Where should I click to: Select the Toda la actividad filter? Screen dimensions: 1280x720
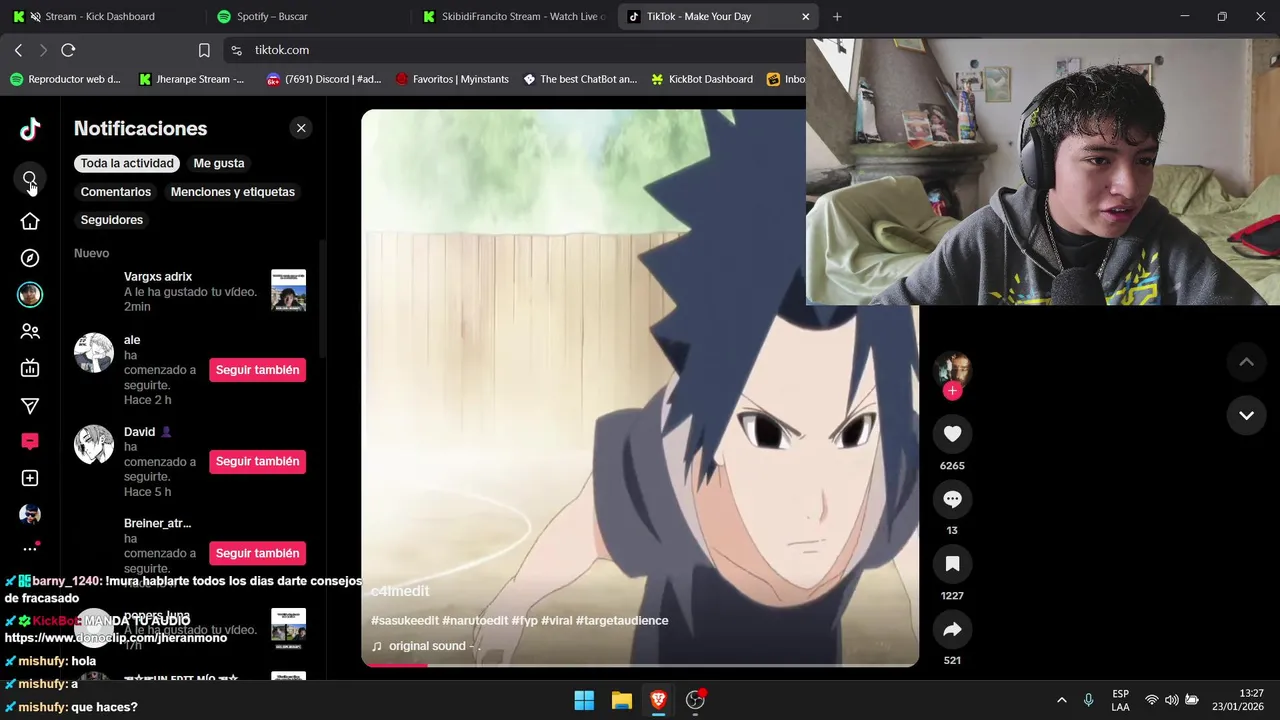pos(127,163)
